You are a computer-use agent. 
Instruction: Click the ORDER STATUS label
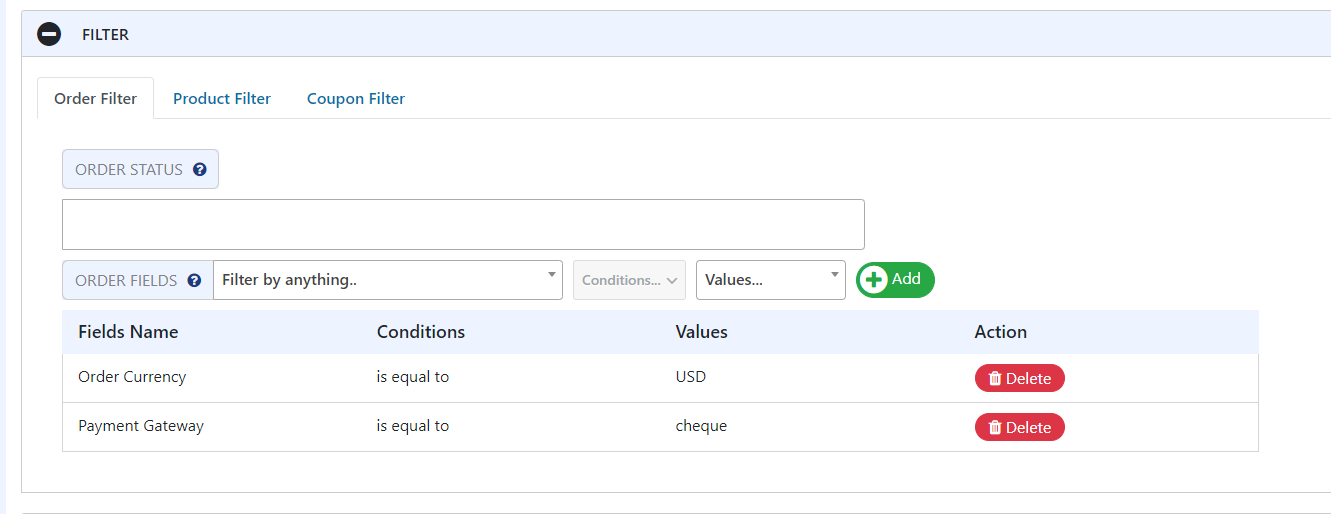[x=129, y=170]
